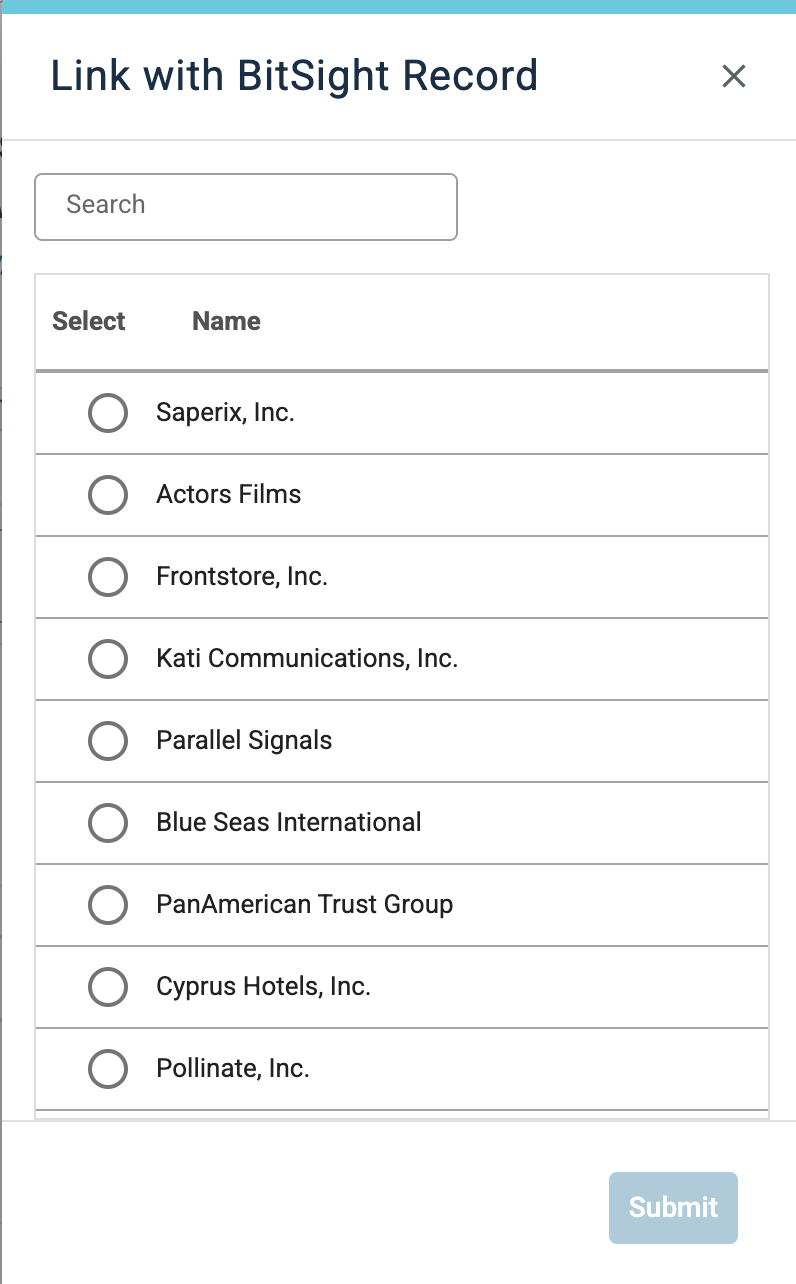Click the Submit button
Screen dimensions: 796x1284
[673, 1208]
